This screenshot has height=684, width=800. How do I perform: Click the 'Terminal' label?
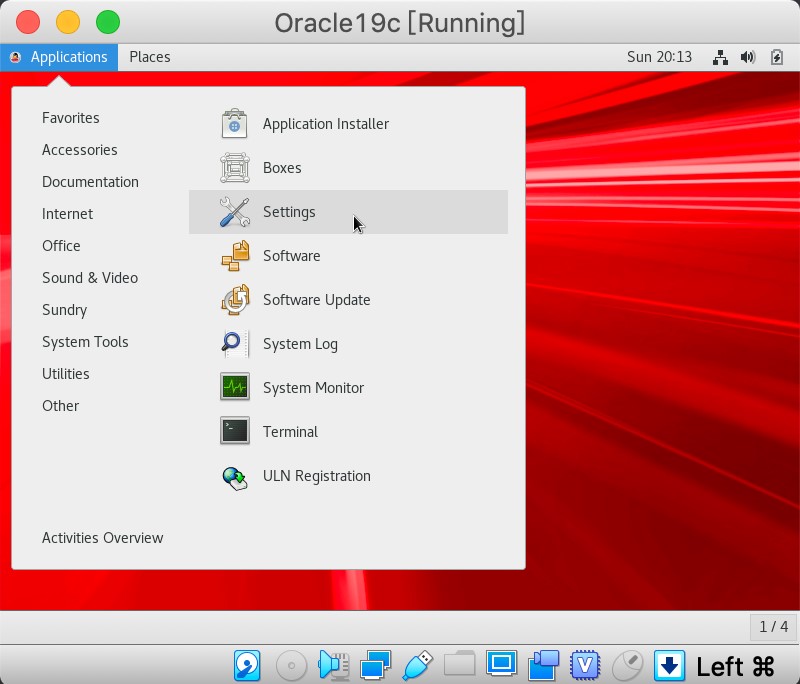290,432
